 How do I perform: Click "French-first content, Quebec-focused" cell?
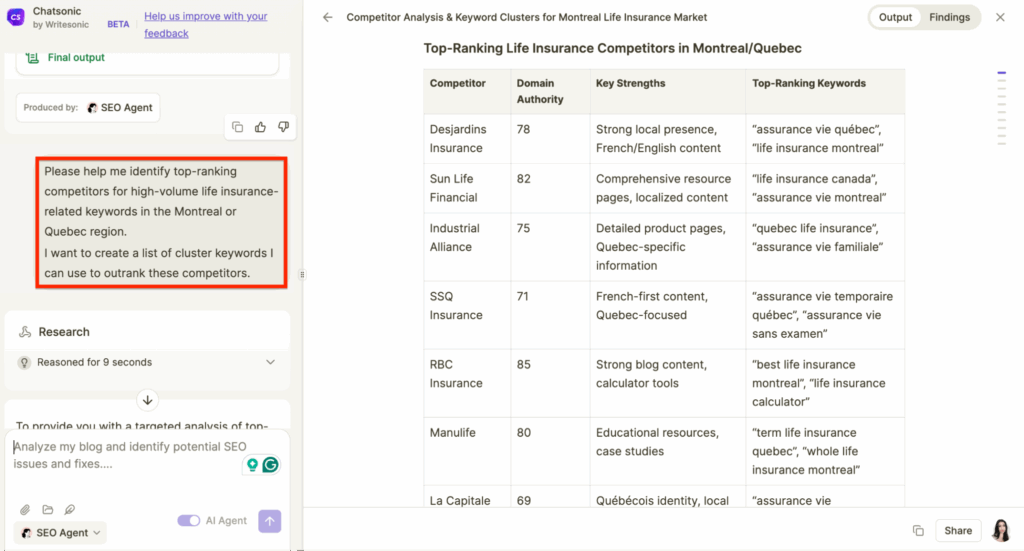point(668,315)
